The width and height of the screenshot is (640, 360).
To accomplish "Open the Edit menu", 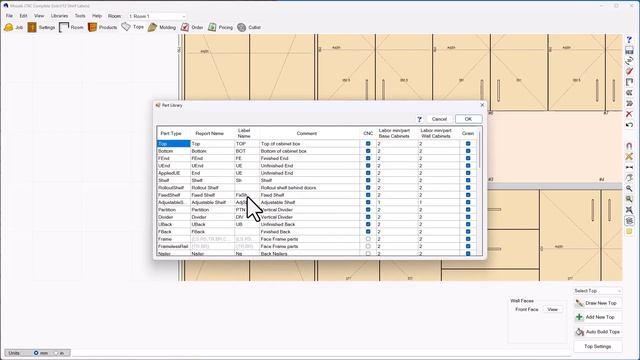I will (24, 16).
